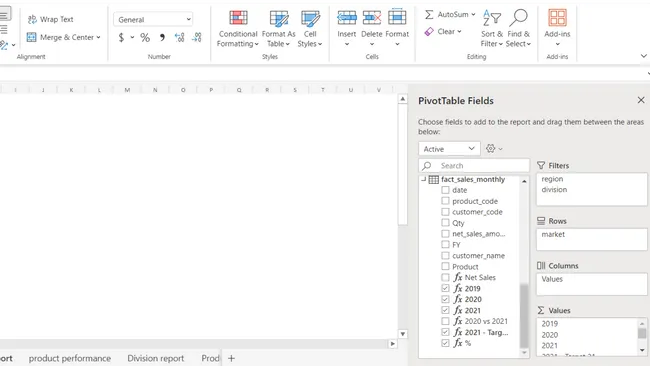
Task: Collapse the ribbon with chevron
Action: tap(643, 56)
